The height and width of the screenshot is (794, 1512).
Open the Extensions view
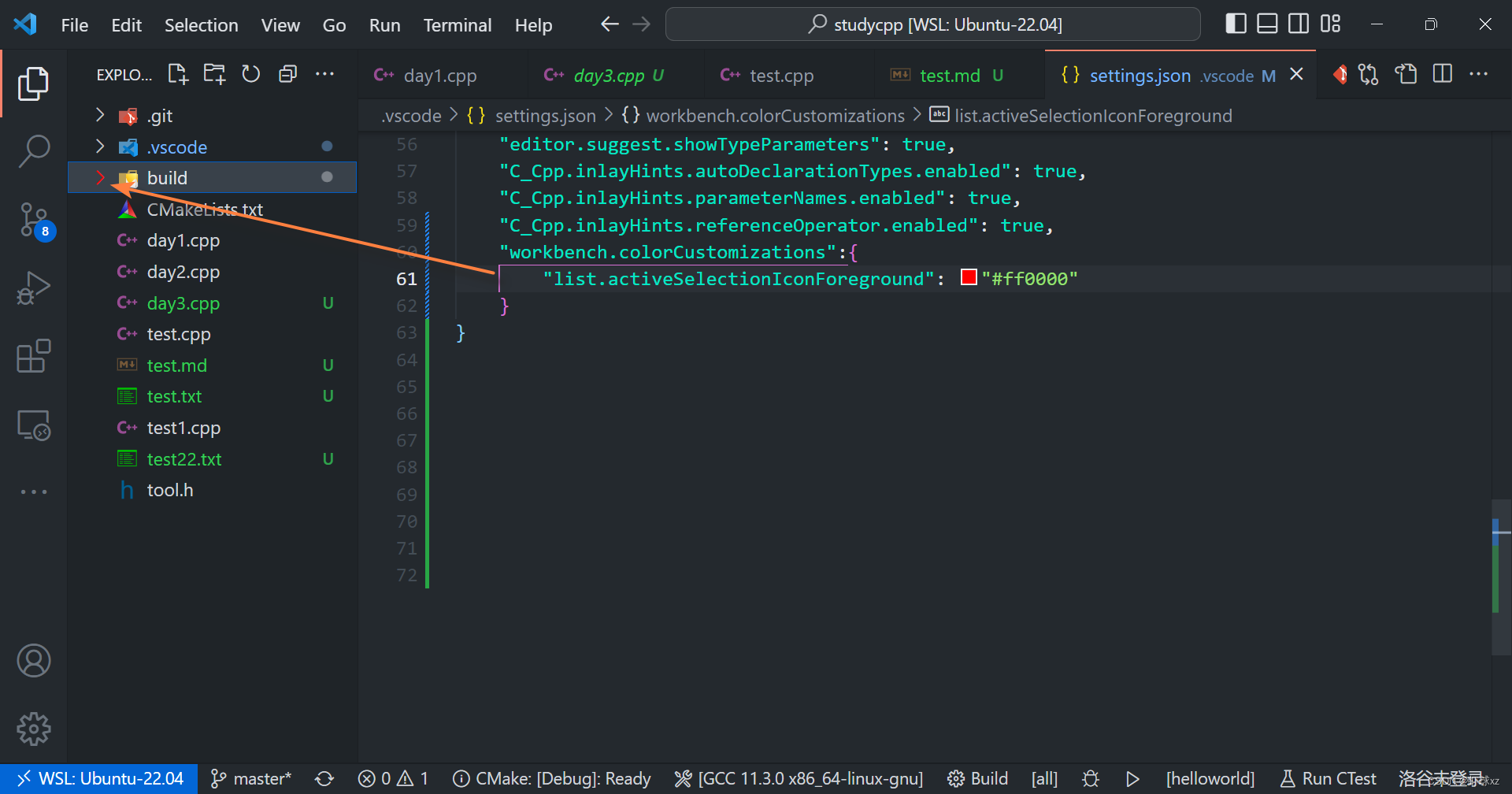[x=33, y=356]
